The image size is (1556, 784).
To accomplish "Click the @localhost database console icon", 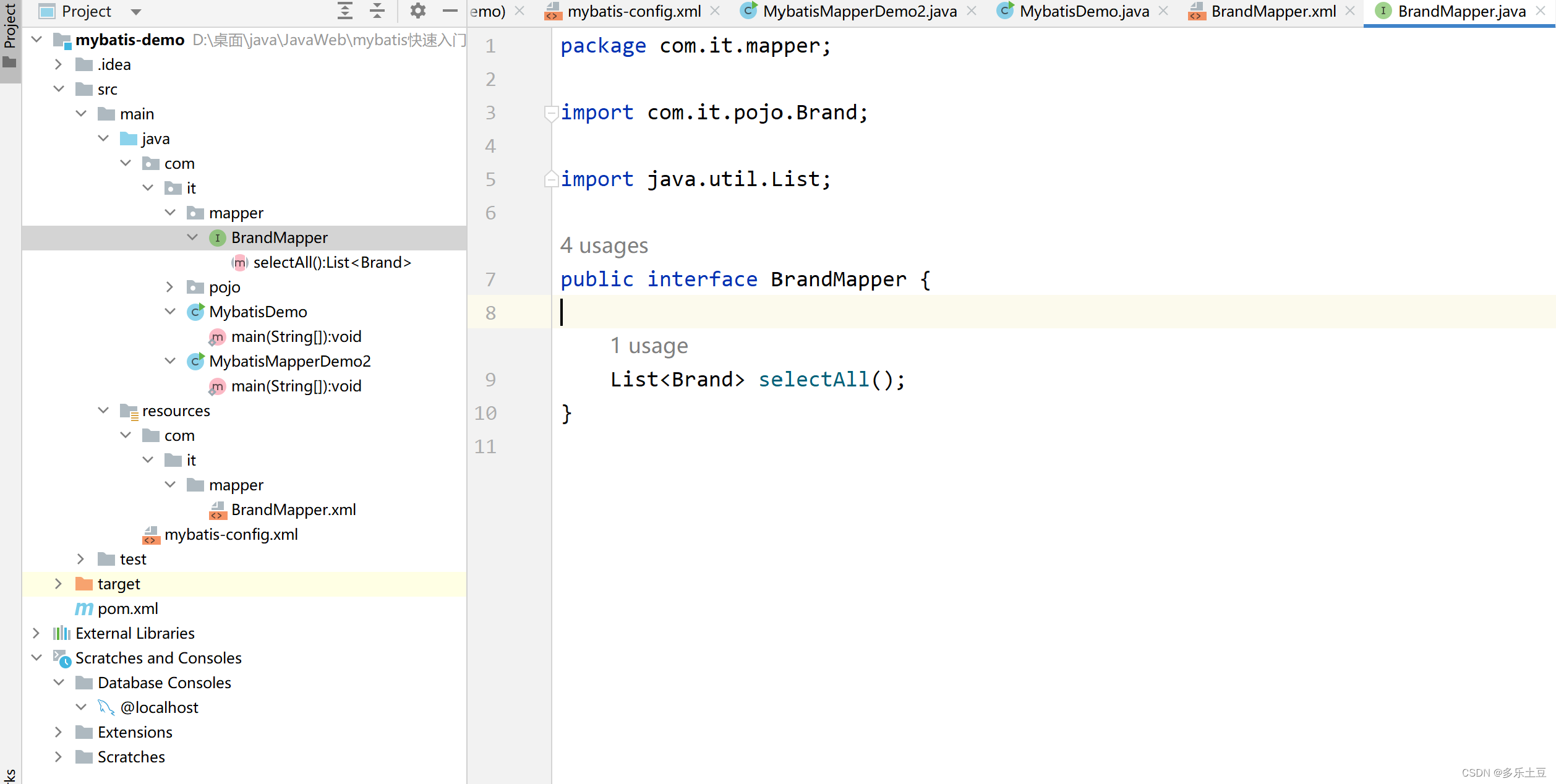I will (x=106, y=707).
